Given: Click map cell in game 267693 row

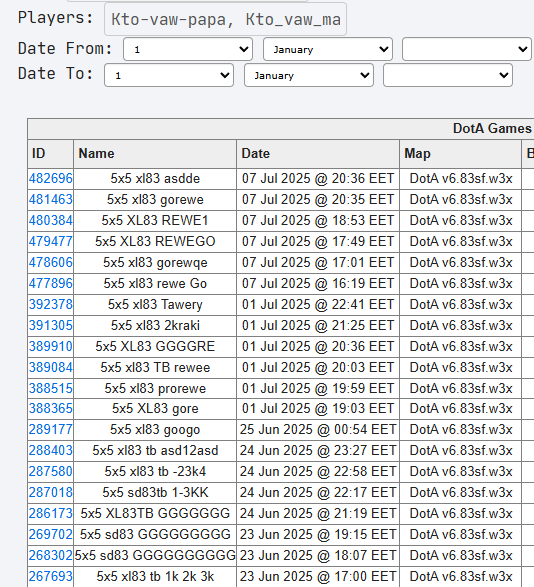Looking at the screenshot, I should pyautogui.click(x=461, y=576).
